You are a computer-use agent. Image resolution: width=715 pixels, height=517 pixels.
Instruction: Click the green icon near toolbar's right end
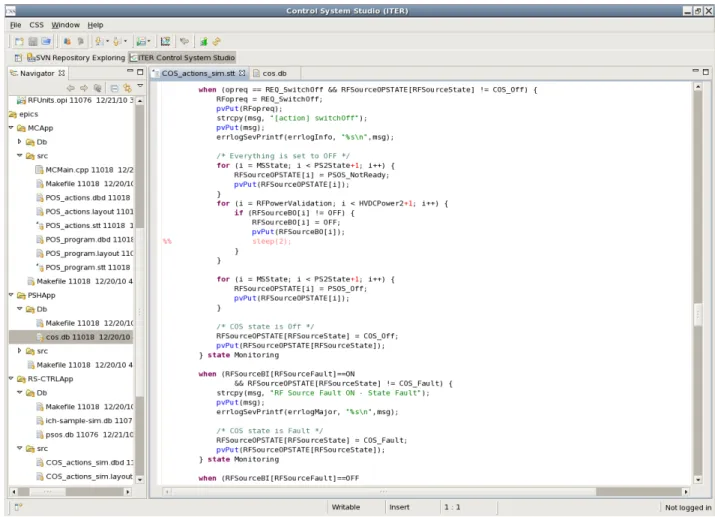[203, 41]
